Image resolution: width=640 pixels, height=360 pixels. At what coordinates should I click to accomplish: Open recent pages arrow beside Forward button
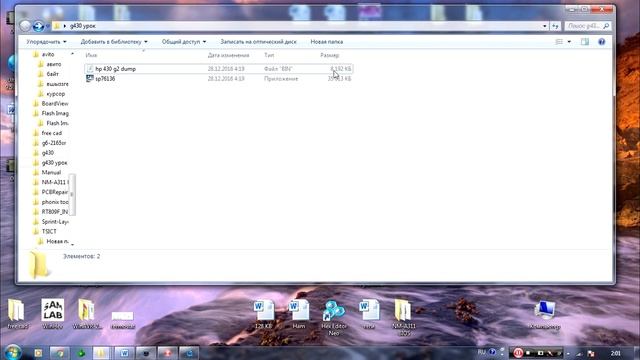pos(48,26)
